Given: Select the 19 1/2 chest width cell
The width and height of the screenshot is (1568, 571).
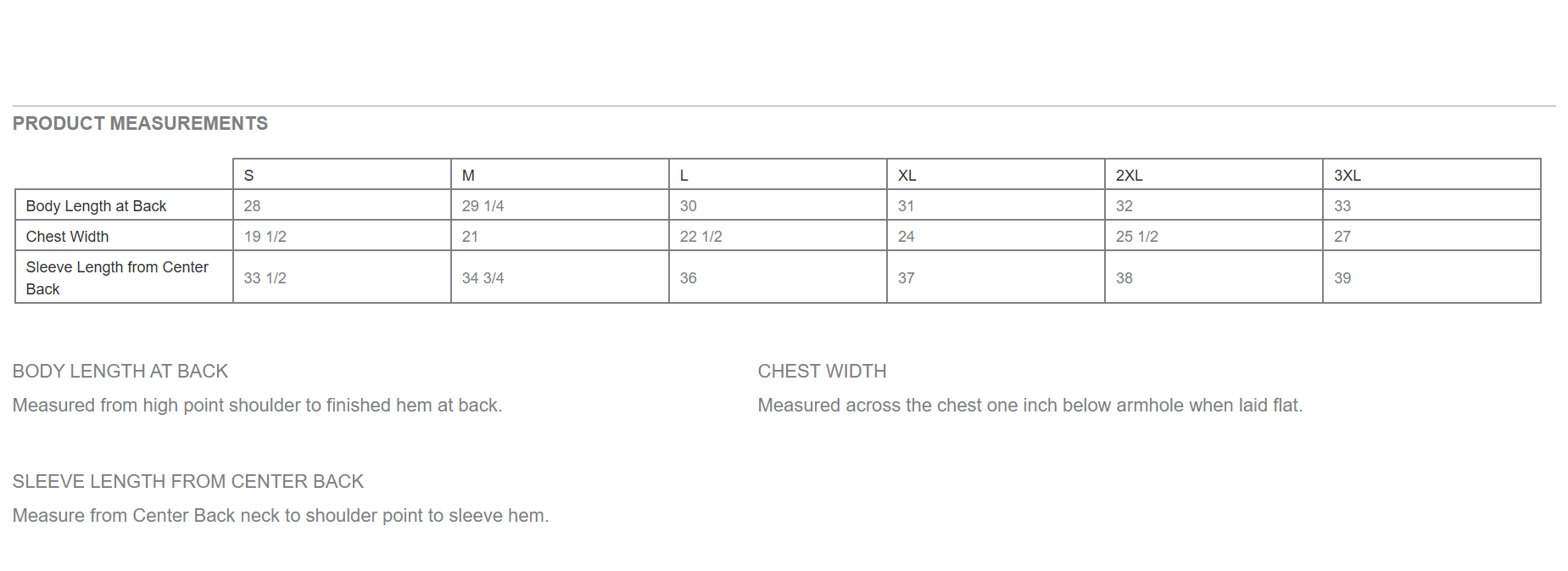Looking at the screenshot, I should [x=265, y=237].
